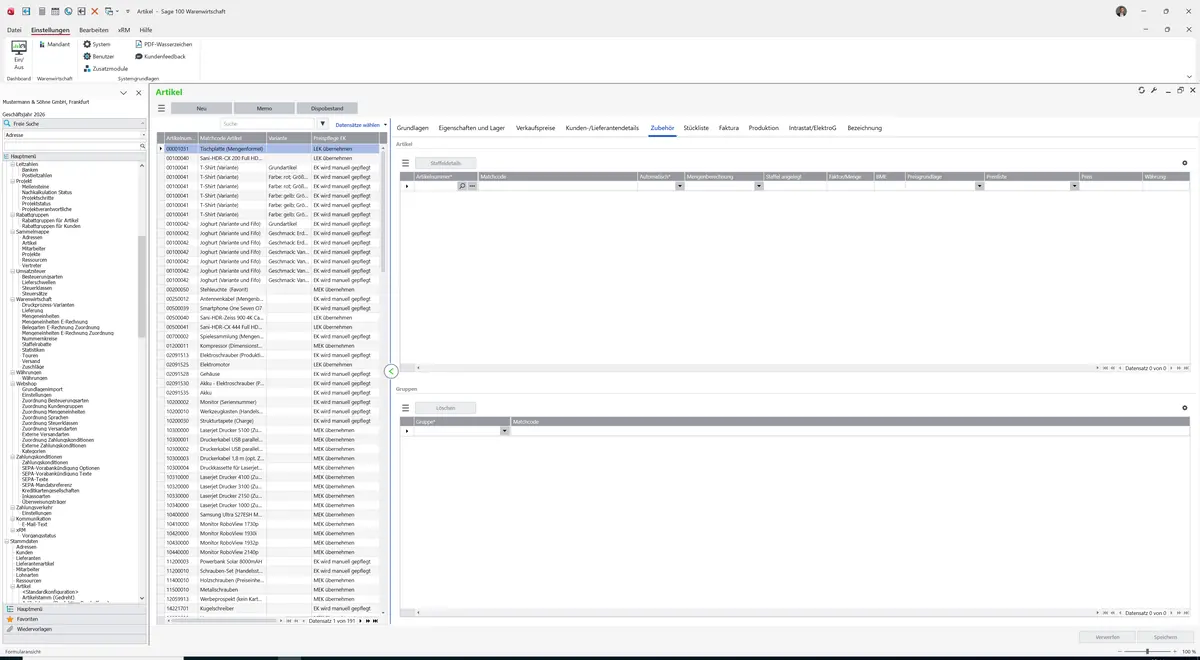Click the Neu button
This screenshot has height=660, width=1200.
[201, 108]
